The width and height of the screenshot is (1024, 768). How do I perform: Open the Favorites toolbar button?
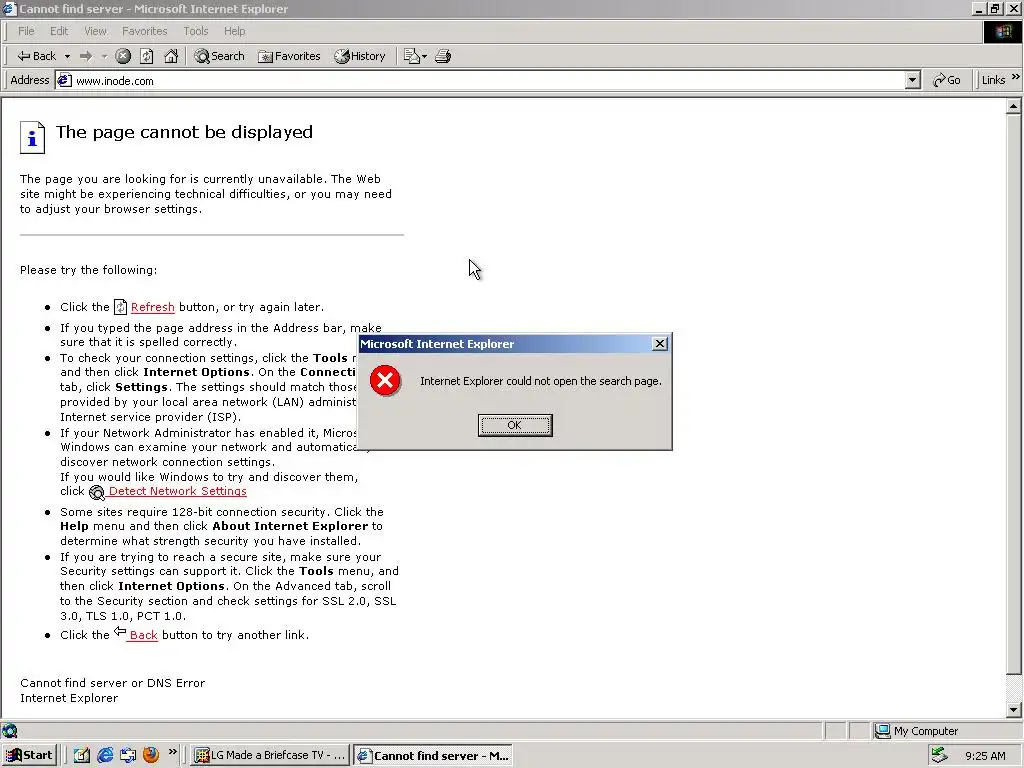pos(289,56)
